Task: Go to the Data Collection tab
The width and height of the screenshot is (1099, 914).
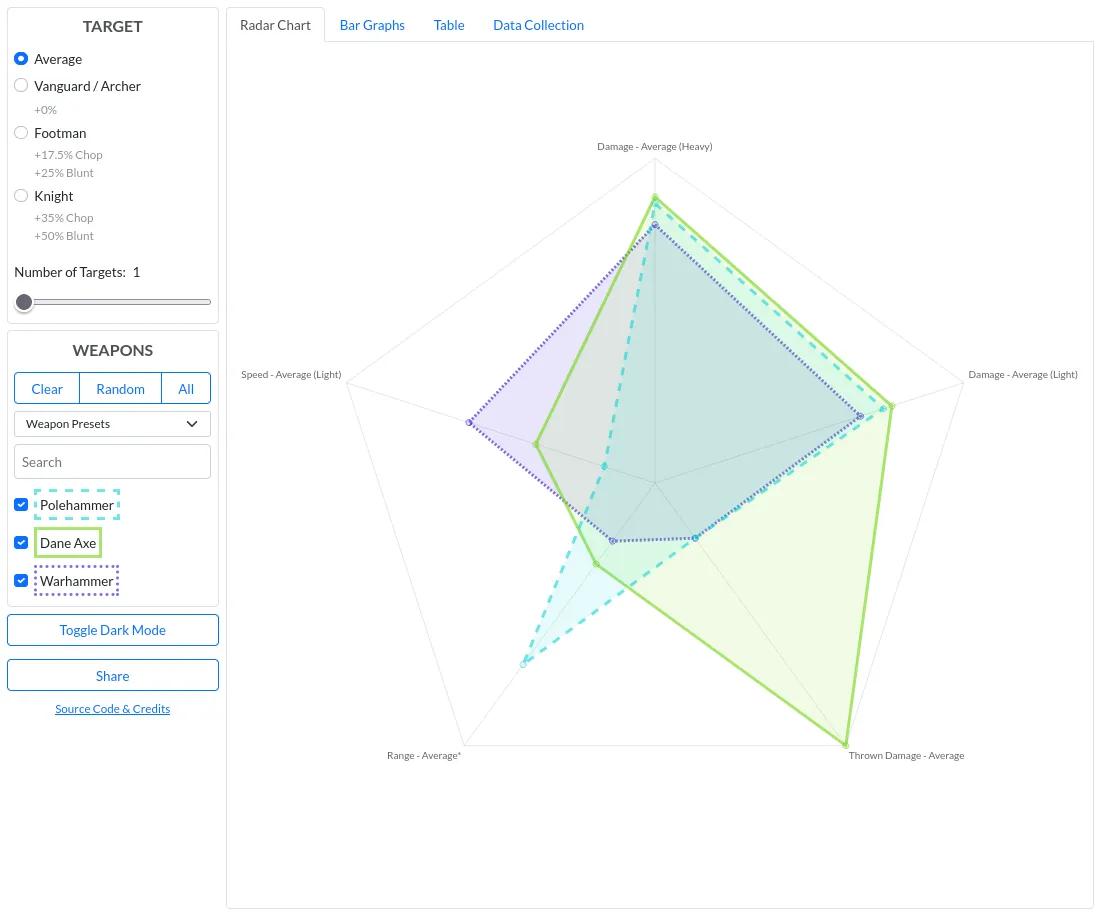Action: [538, 25]
